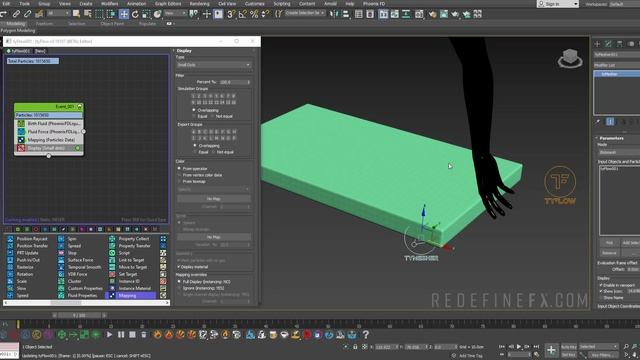The image size is (640, 360).
Task: Switch to the Modeling ribbon tab
Action: tap(16, 24)
